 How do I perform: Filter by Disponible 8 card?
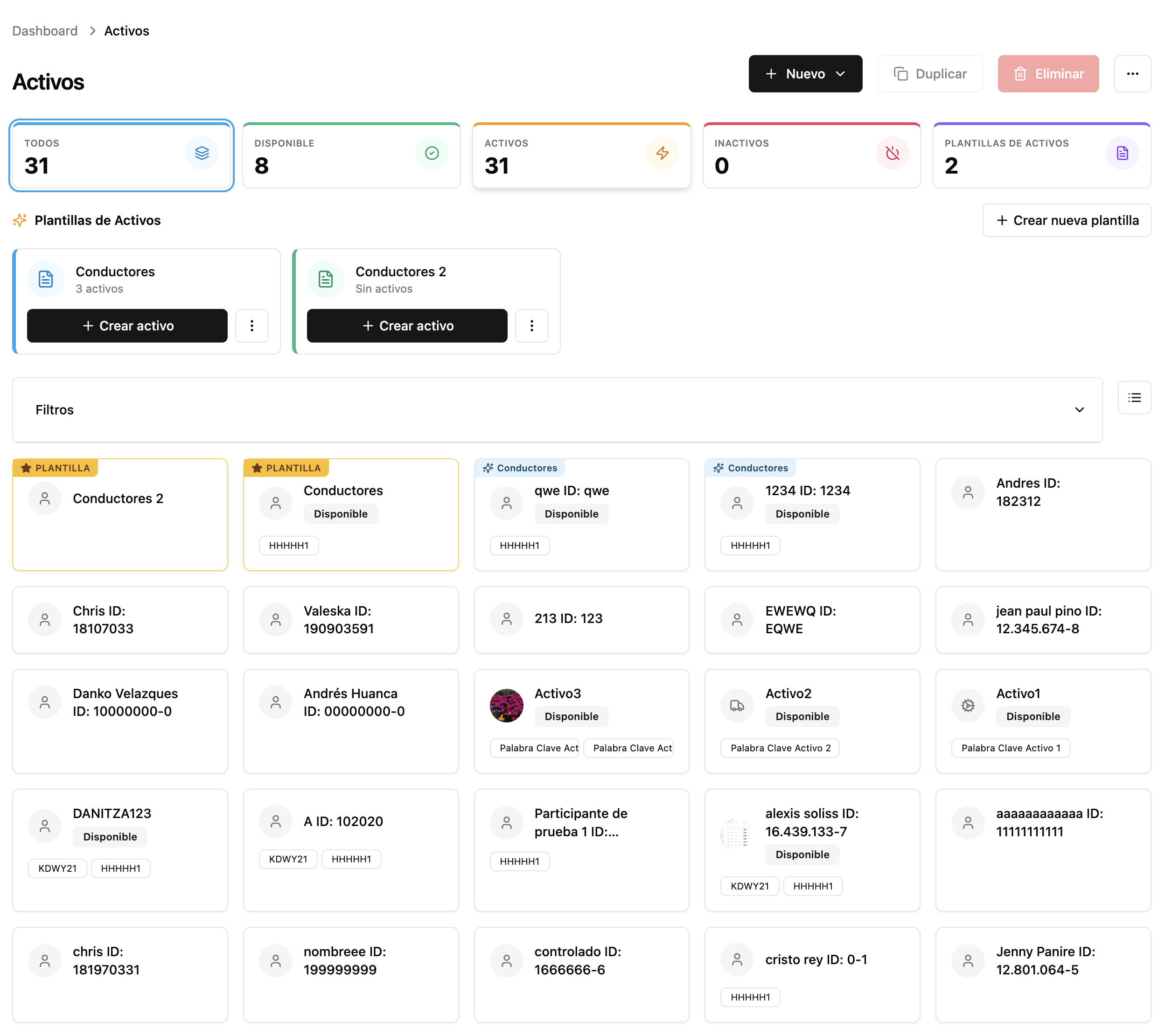point(351,155)
